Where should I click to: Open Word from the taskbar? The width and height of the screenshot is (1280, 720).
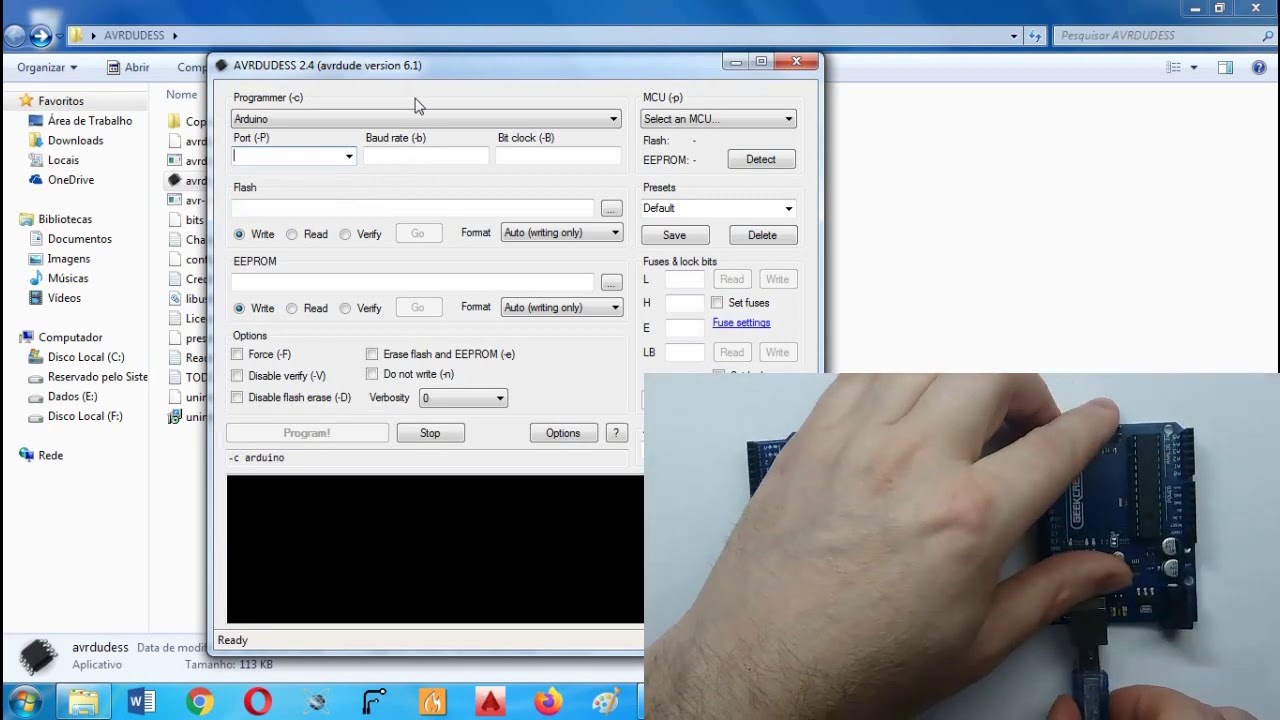(142, 702)
